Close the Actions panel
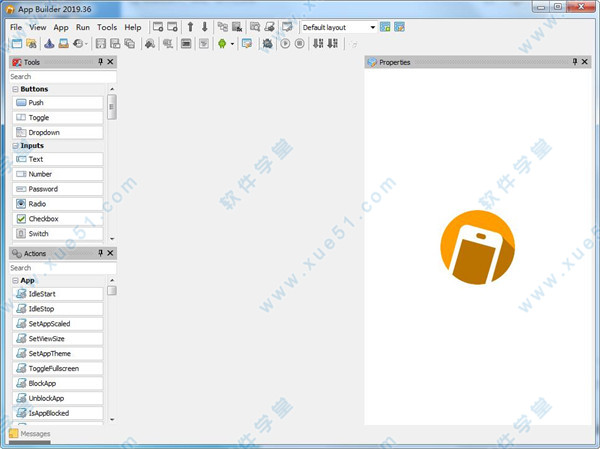Viewport: 600px width, 449px height. click(110, 253)
